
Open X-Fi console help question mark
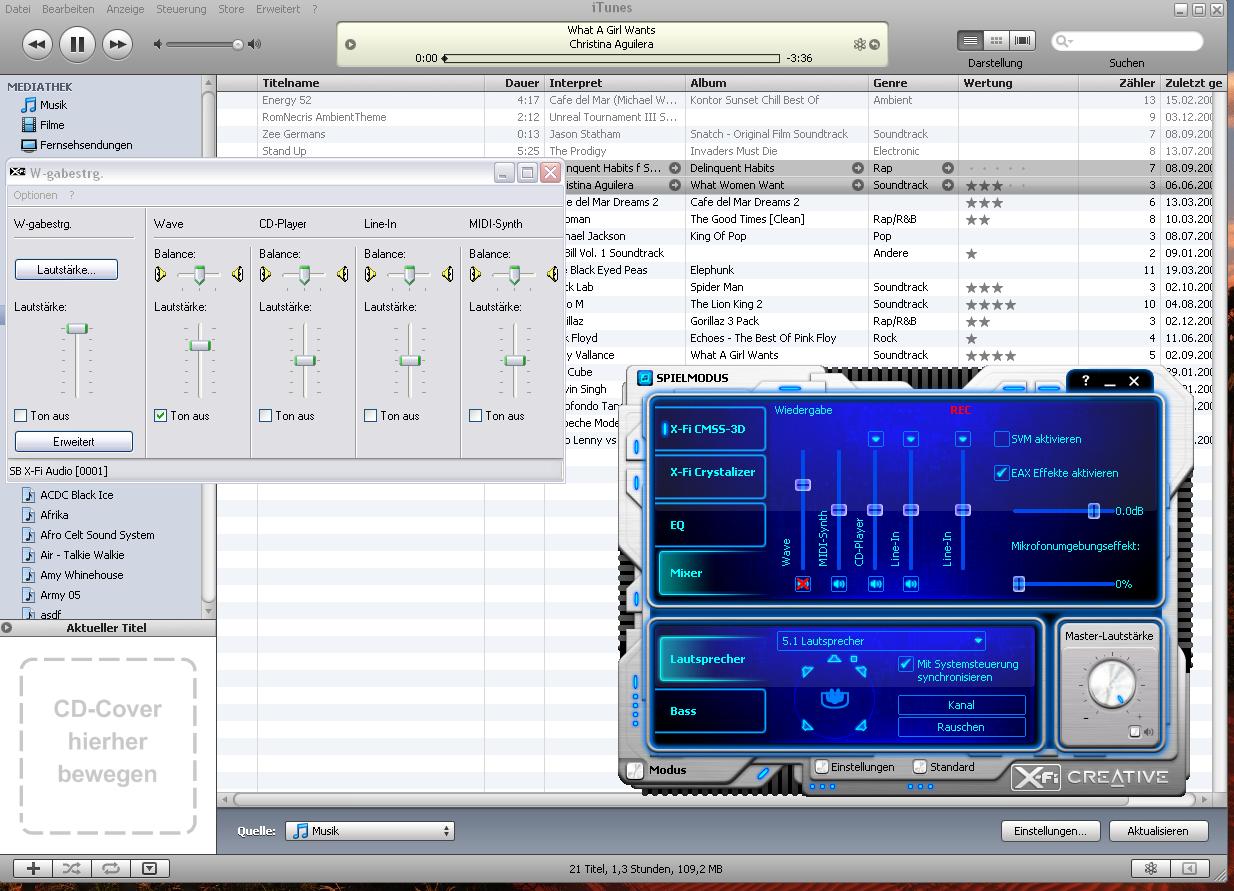[x=1085, y=381]
